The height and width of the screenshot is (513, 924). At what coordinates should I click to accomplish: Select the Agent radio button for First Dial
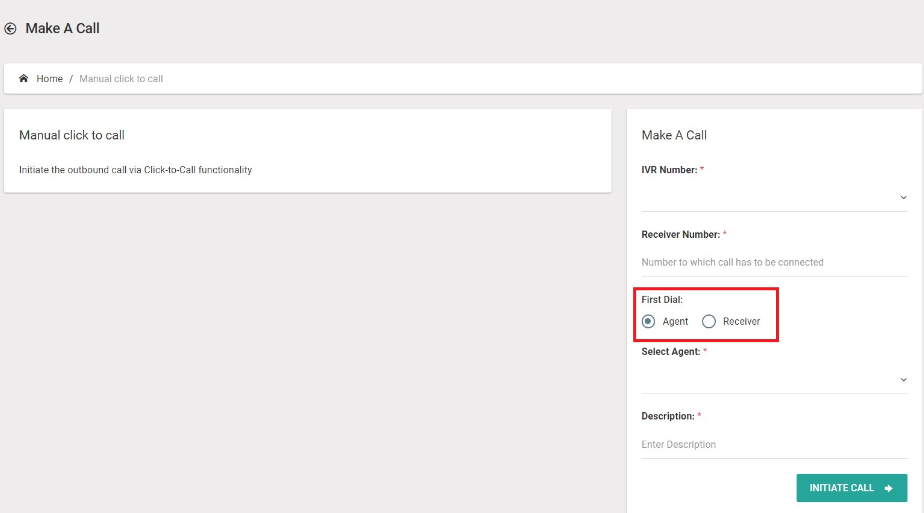[648, 322]
